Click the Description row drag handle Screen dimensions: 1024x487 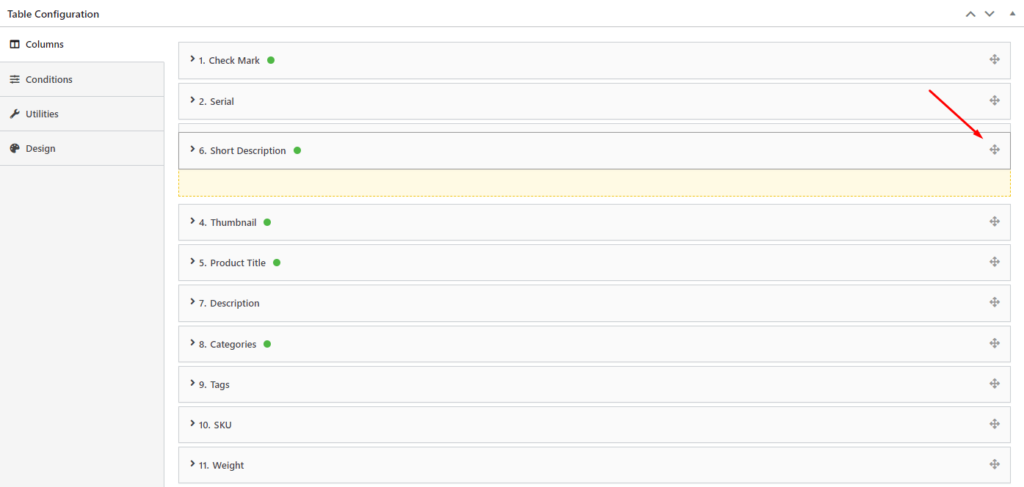(994, 302)
